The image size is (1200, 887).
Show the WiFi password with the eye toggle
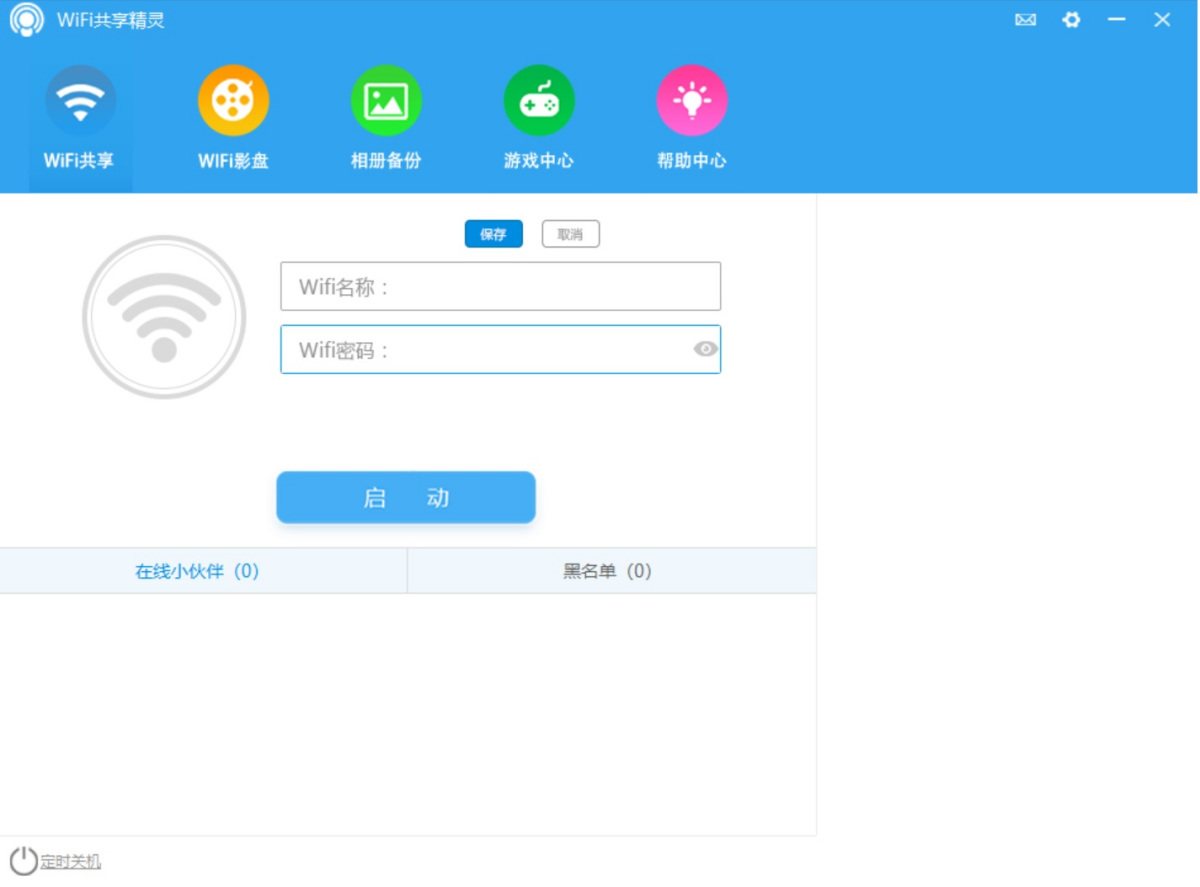tap(706, 349)
